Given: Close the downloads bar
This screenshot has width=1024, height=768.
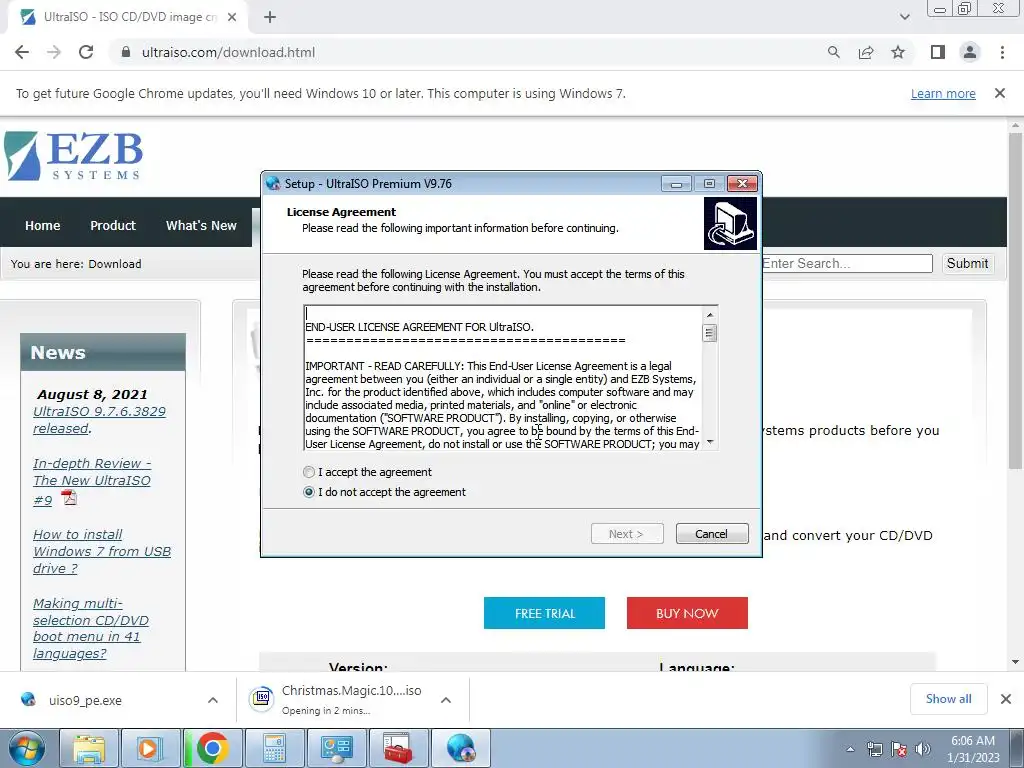Looking at the screenshot, I should click(1006, 699).
